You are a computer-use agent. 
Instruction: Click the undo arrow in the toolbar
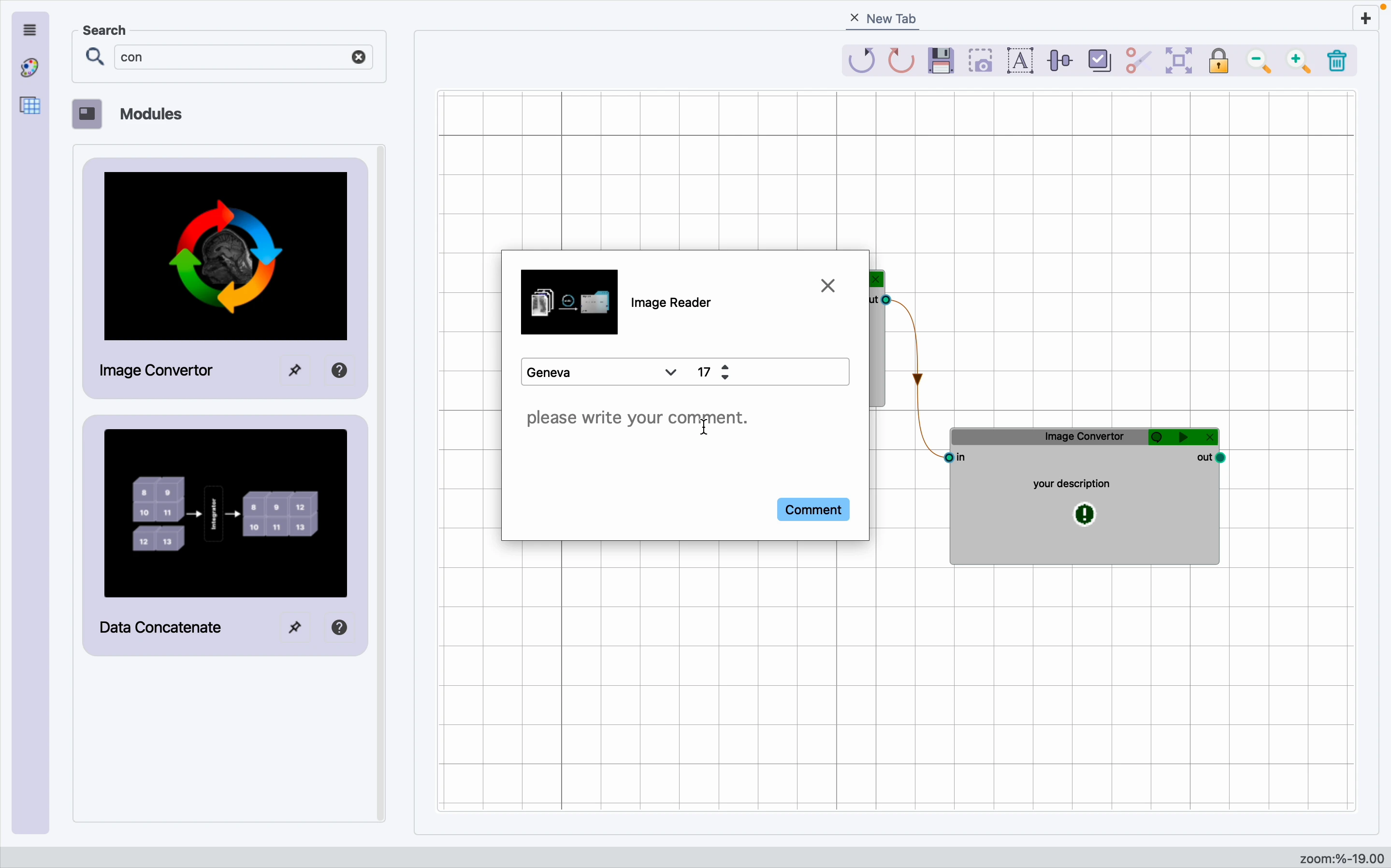[x=862, y=61]
